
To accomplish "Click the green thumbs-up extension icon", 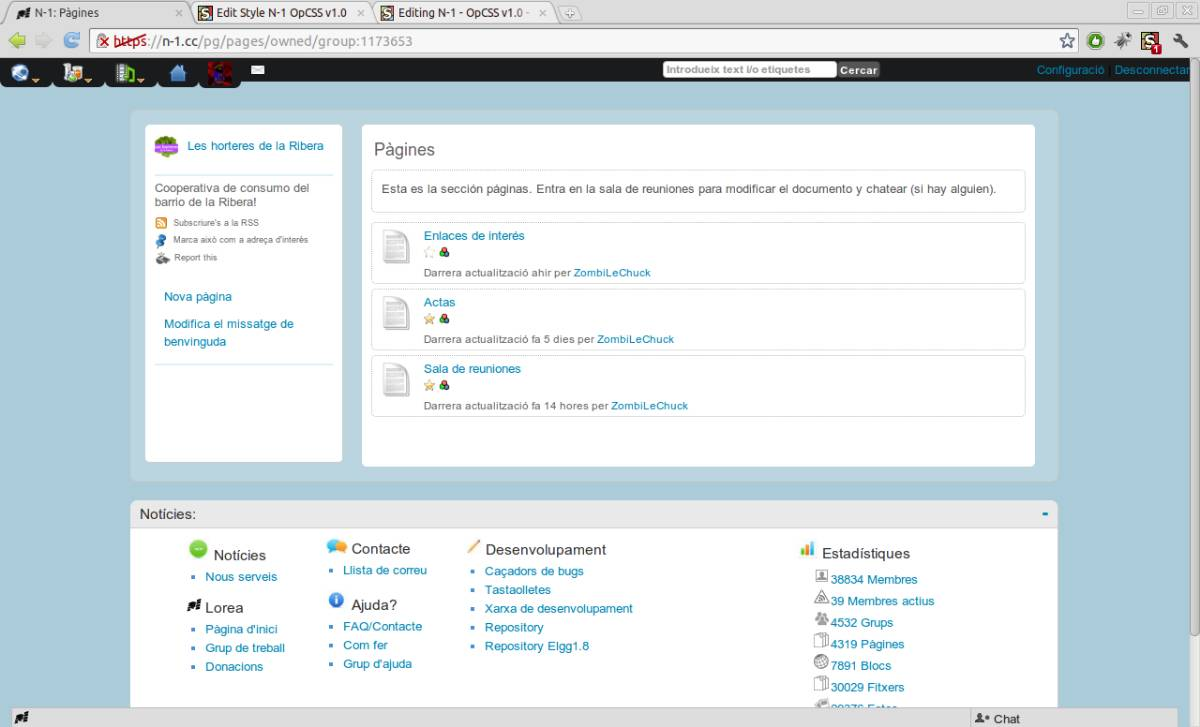I will (x=1095, y=41).
